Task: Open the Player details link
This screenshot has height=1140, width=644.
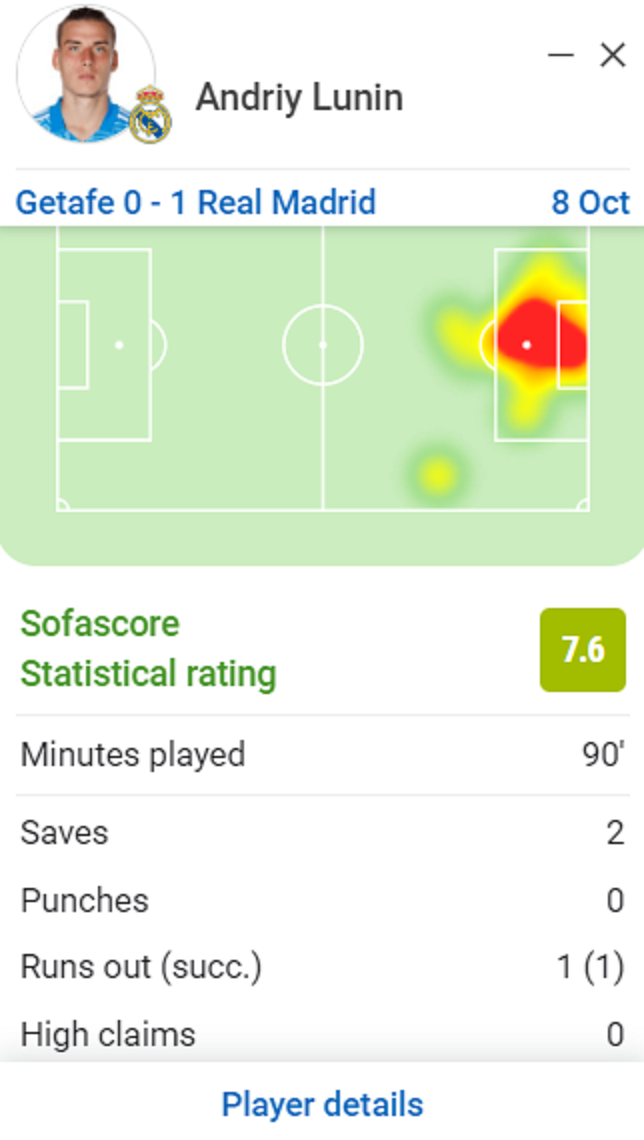Action: coord(322,1105)
